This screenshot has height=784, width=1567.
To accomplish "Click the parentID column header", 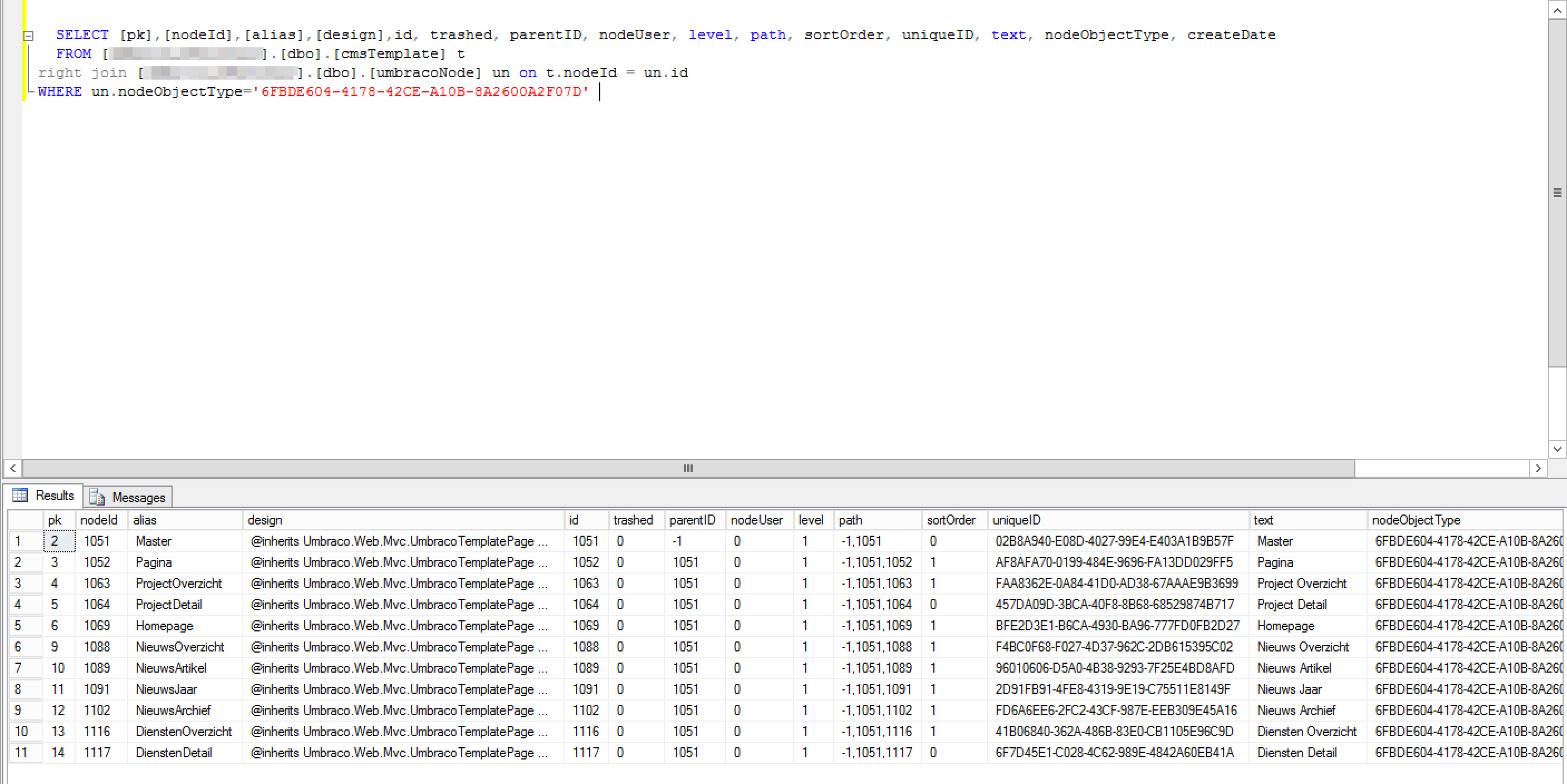I will (695, 520).
